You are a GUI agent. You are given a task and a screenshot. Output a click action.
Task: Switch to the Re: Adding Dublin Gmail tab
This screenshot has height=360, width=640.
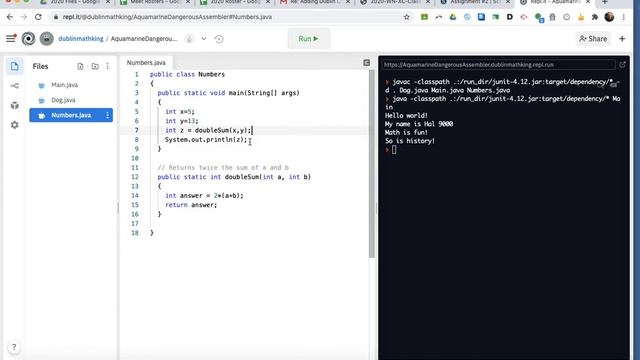tap(312, 2)
